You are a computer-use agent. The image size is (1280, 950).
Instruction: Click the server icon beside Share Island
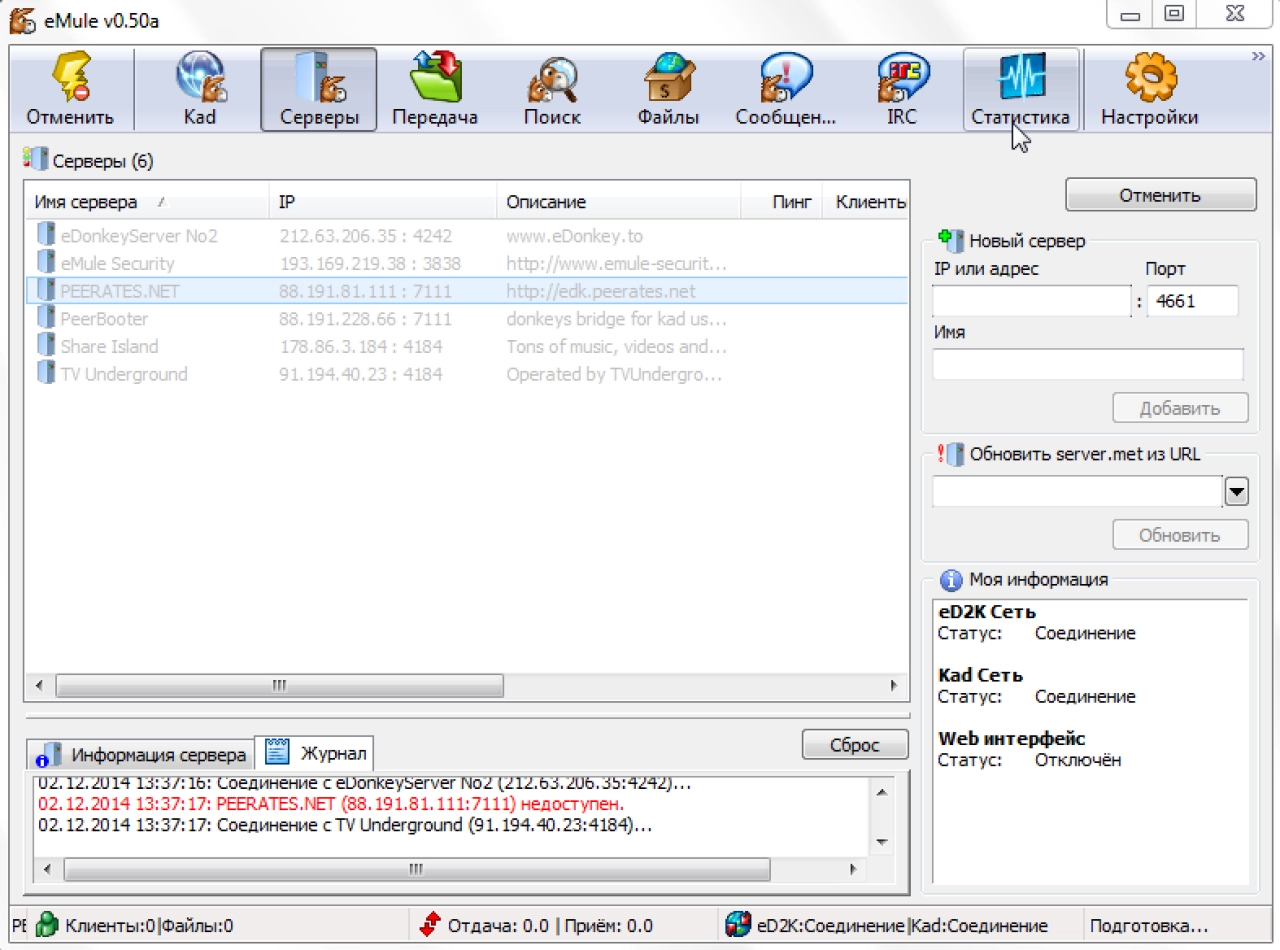(x=45, y=346)
